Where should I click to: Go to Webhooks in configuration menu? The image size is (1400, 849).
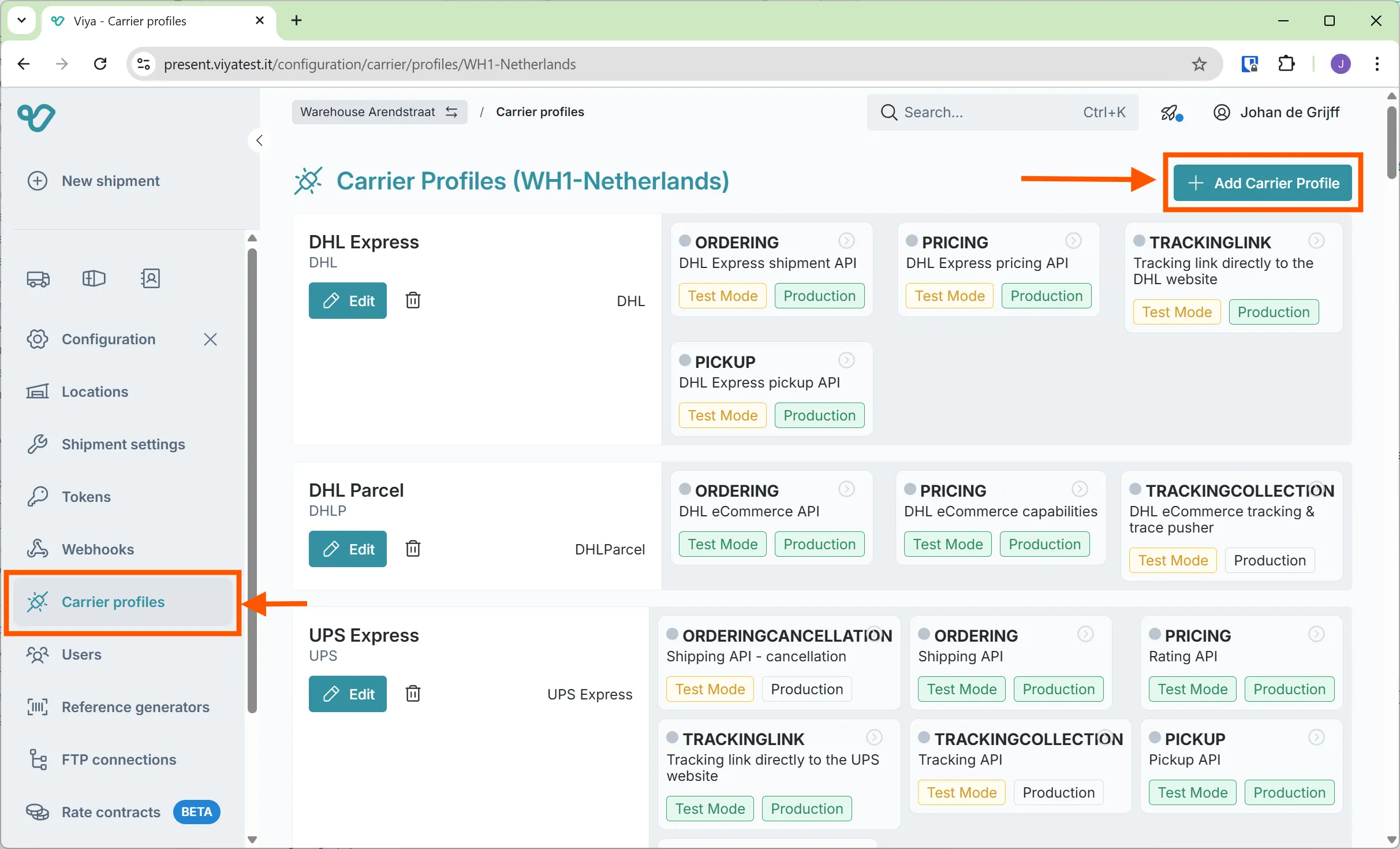click(x=98, y=549)
